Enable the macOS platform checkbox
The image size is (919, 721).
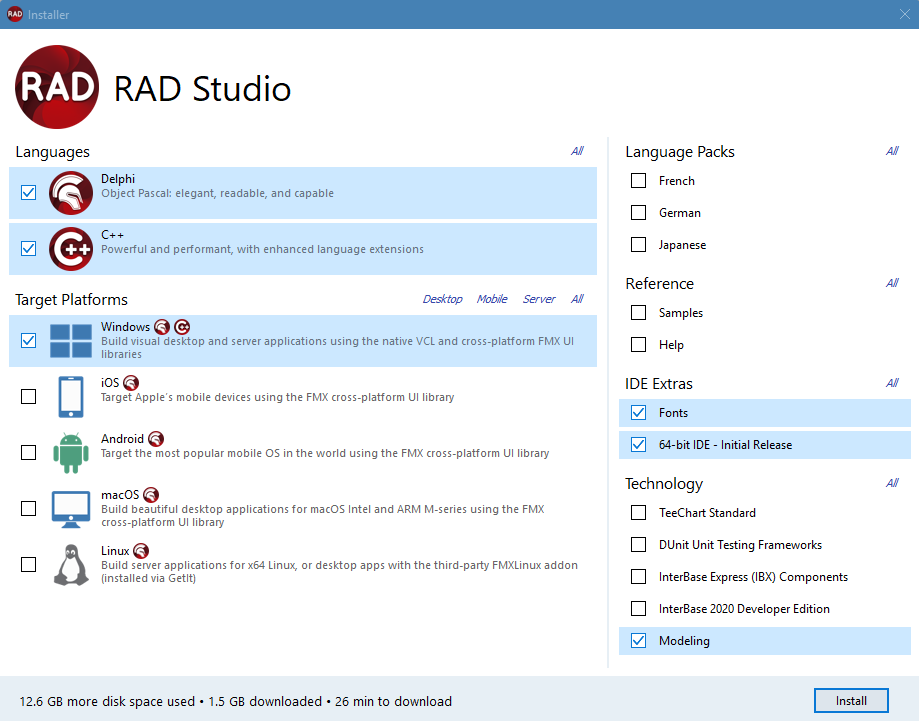coord(28,508)
